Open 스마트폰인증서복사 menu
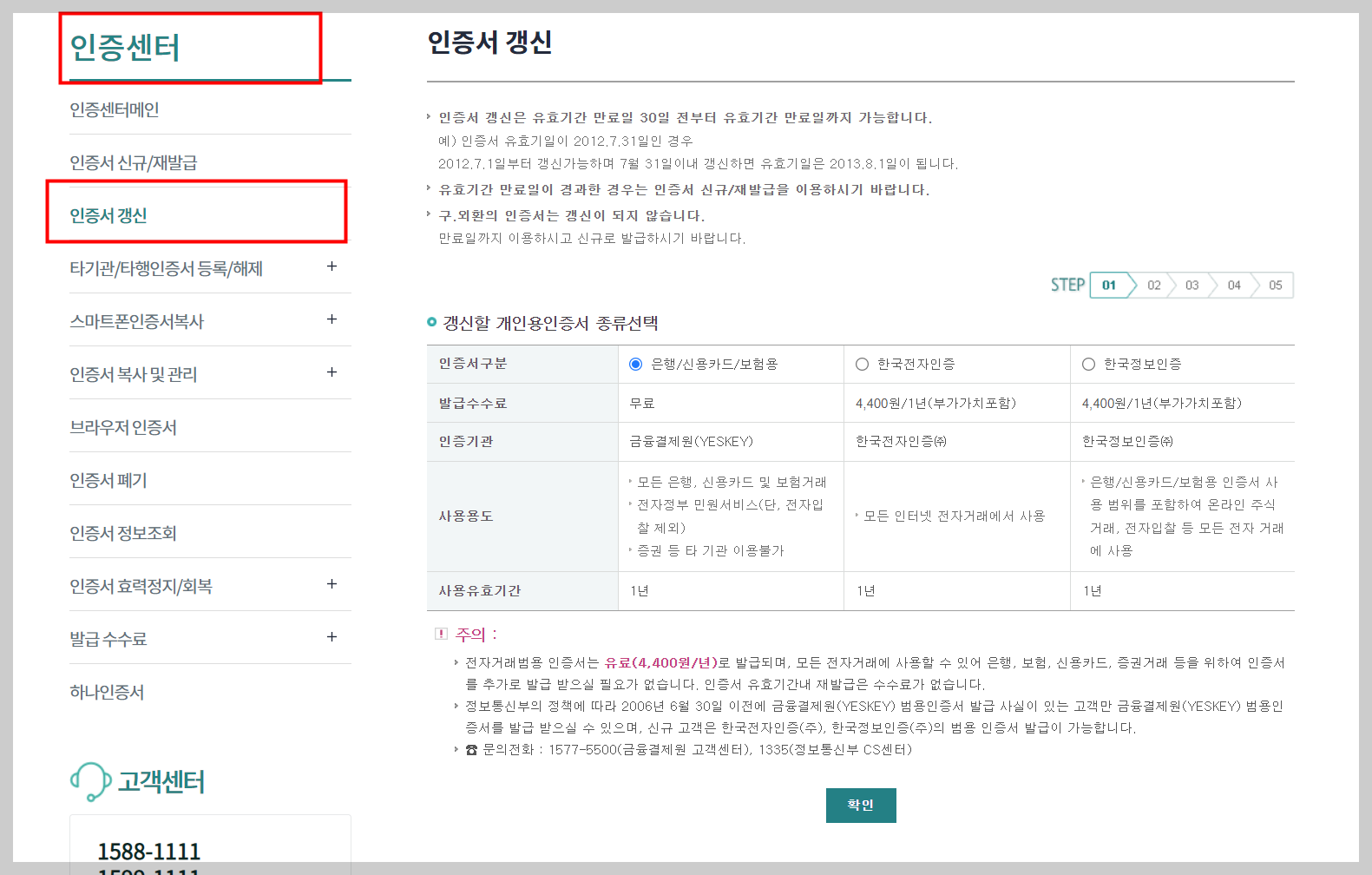This screenshot has width=1372, height=875. click(136, 321)
